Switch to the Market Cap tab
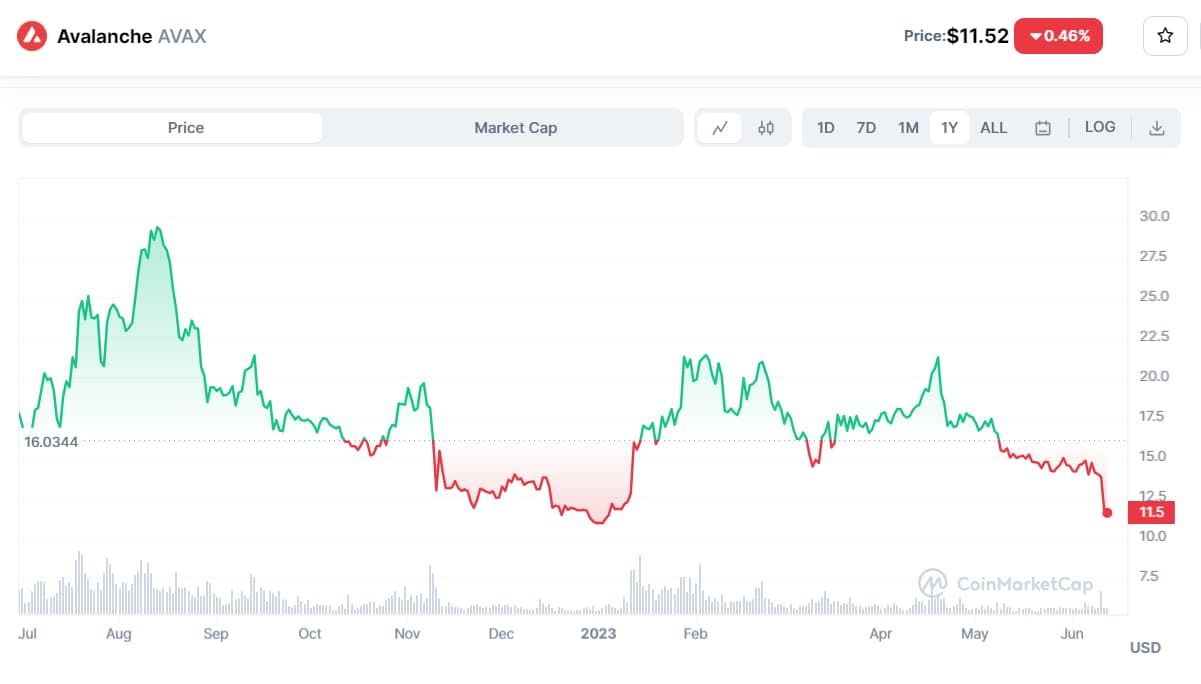Image resolution: width=1201 pixels, height=684 pixels. (x=515, y=128)
